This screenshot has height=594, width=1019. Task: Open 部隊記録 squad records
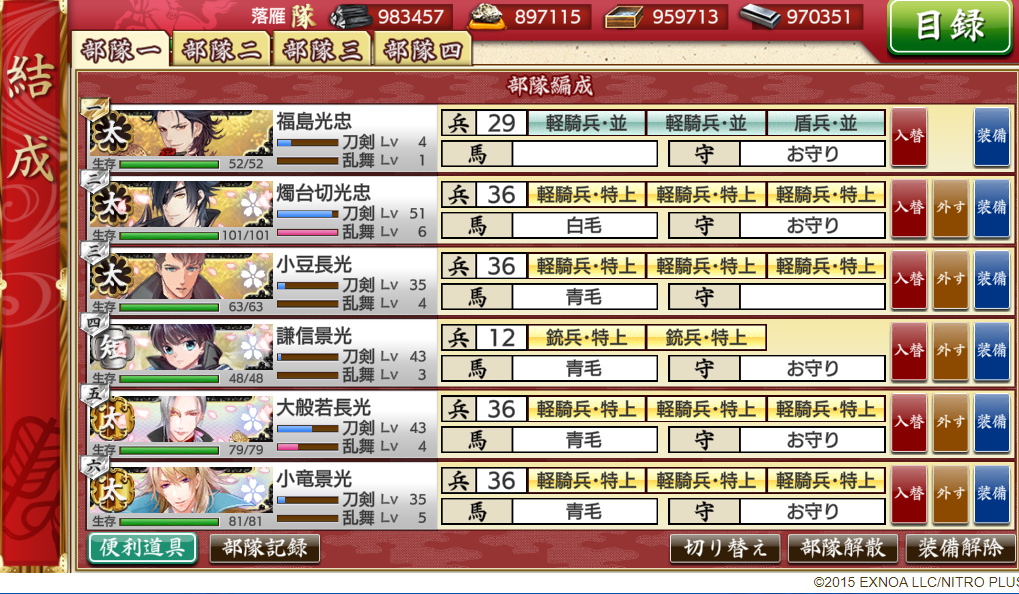264,548
